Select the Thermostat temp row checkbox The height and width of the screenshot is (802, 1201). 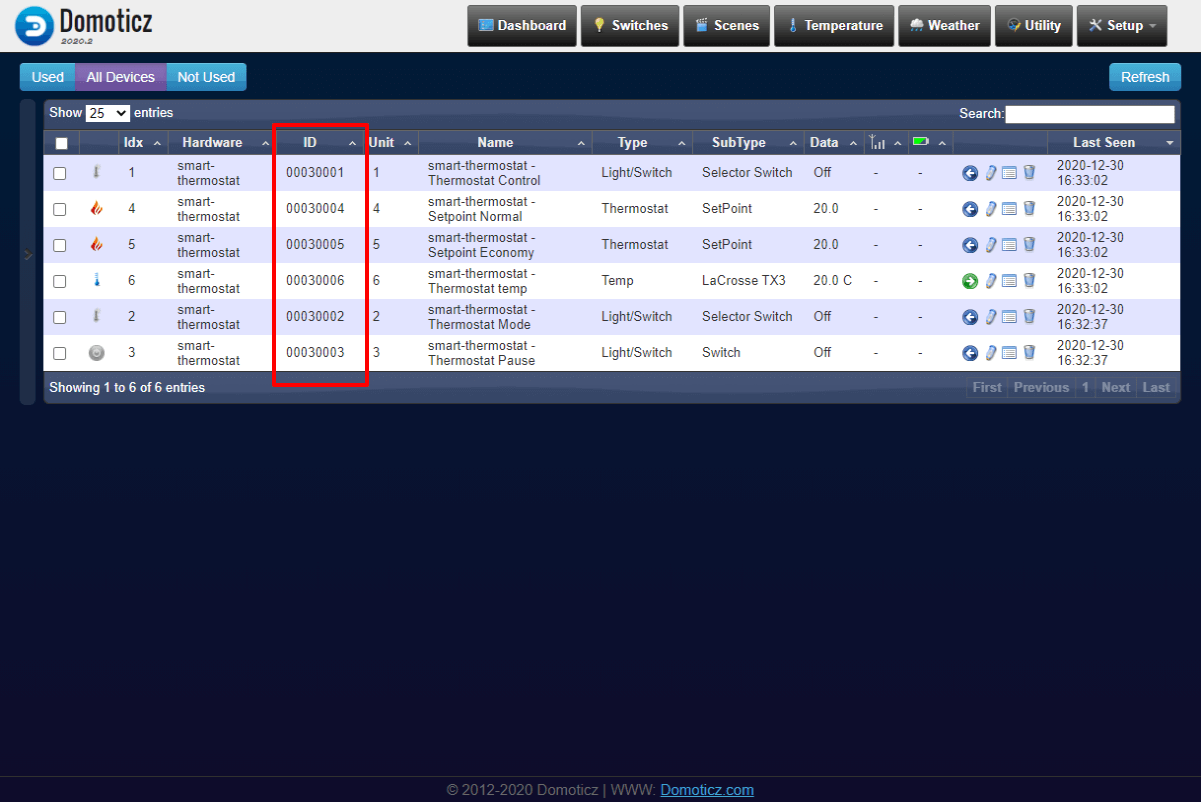pos(60,281)
